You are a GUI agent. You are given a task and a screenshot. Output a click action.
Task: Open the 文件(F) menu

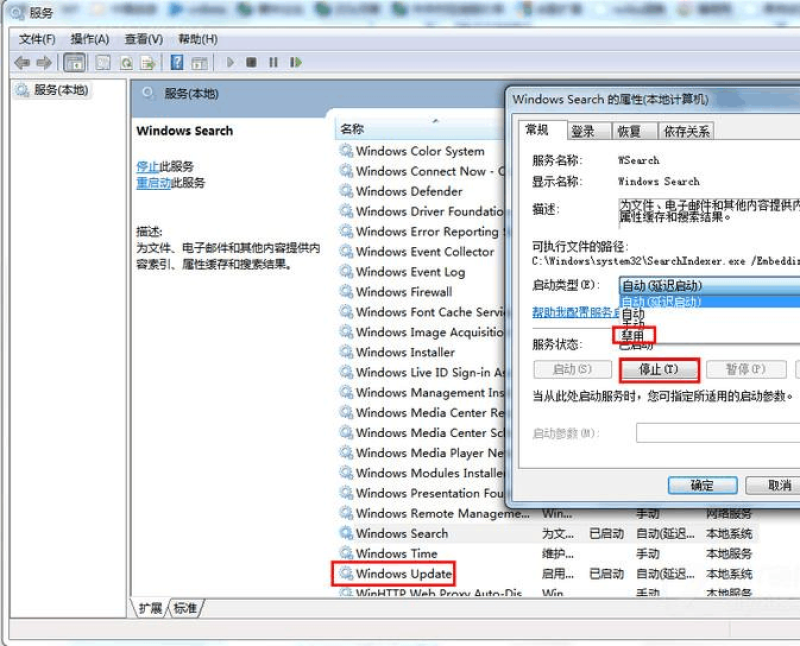pyautogui.click(x=37, y=39)
